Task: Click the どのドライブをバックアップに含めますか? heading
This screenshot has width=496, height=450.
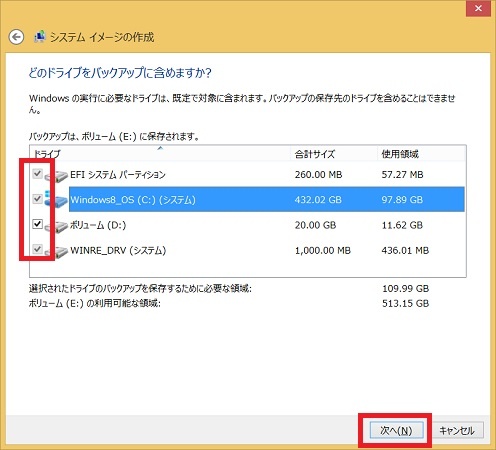Action: click(x=120, y=73)
